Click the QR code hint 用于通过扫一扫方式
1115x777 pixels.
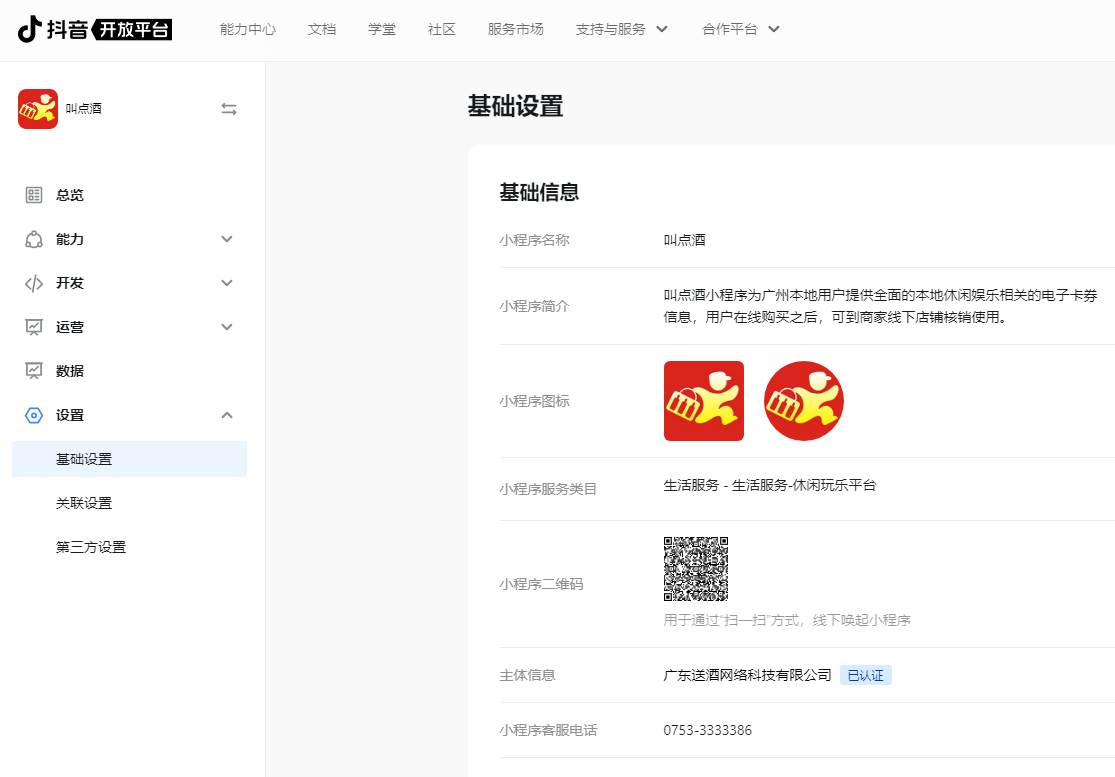pyautogui.click(x=786, y=621)
